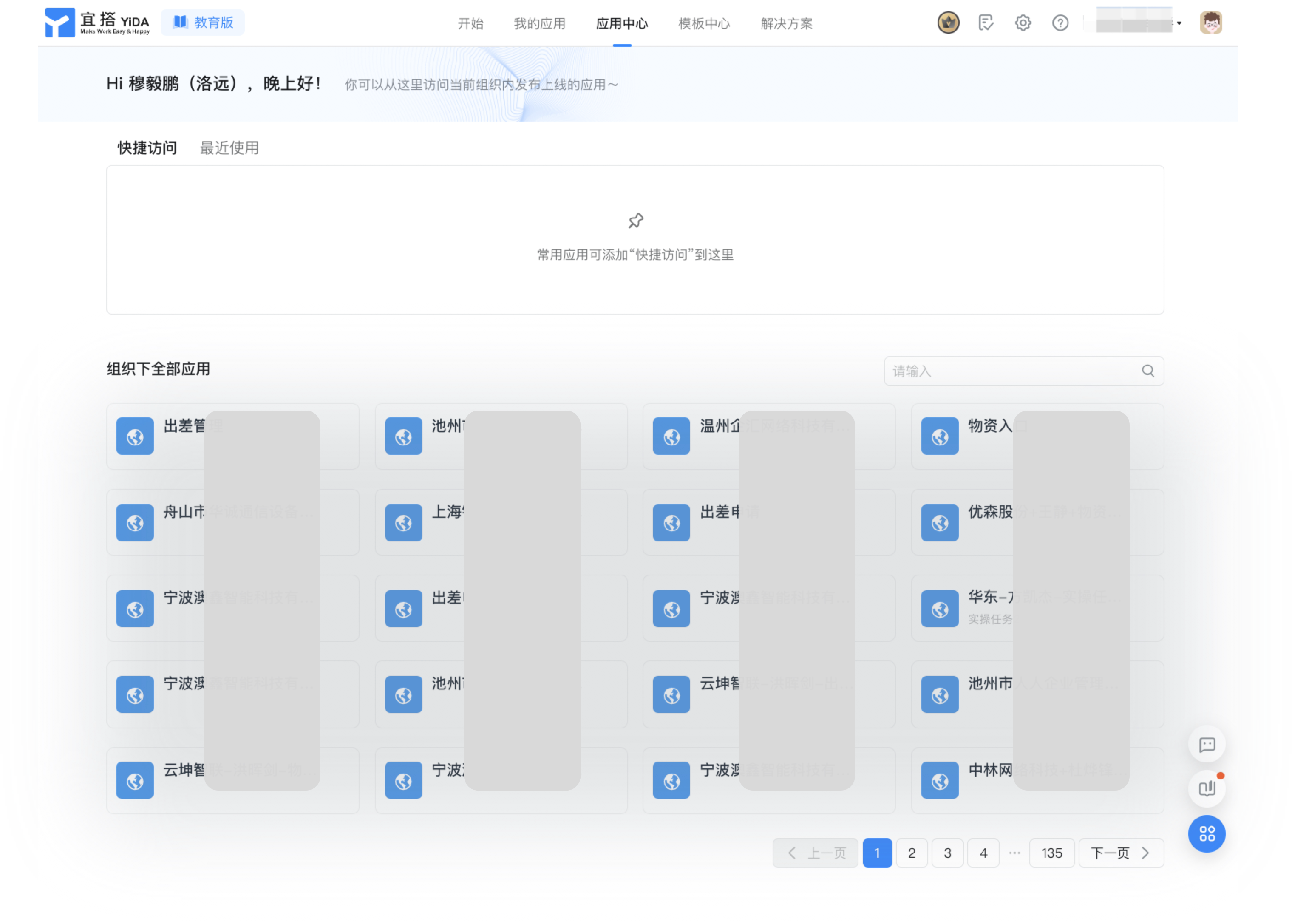Image resolution: width=1292 pixels, height=924 pixels.
Task: Click the search magnifier icon
Action: tap(1148, 371)
